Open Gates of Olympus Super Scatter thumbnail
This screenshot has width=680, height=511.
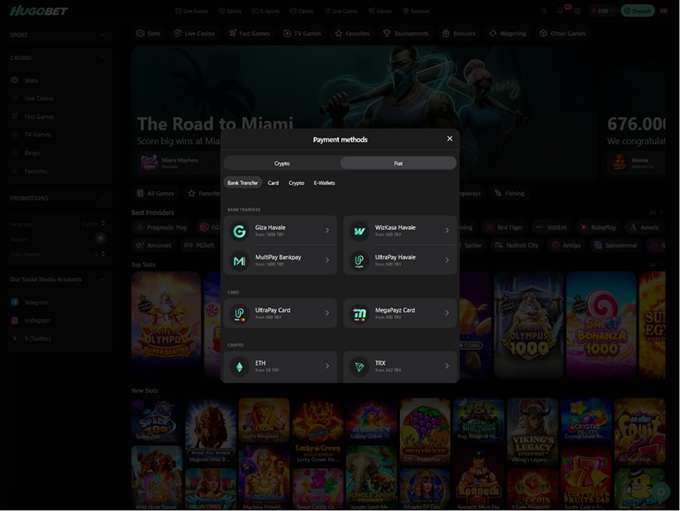coord(166,325)
